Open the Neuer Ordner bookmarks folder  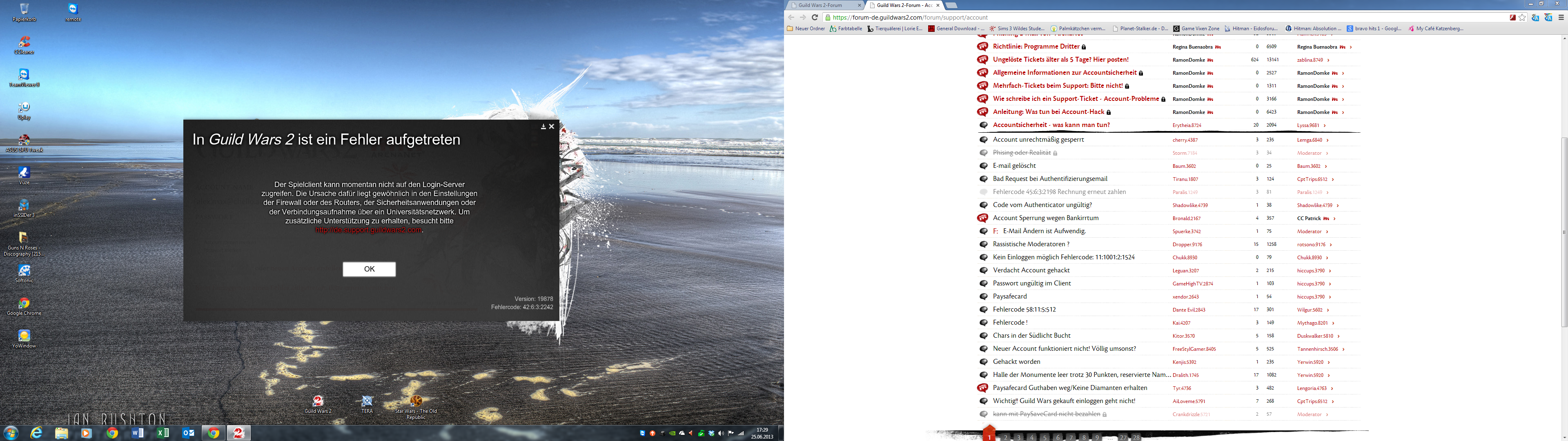pyautogui.click(x=806, y=29)
